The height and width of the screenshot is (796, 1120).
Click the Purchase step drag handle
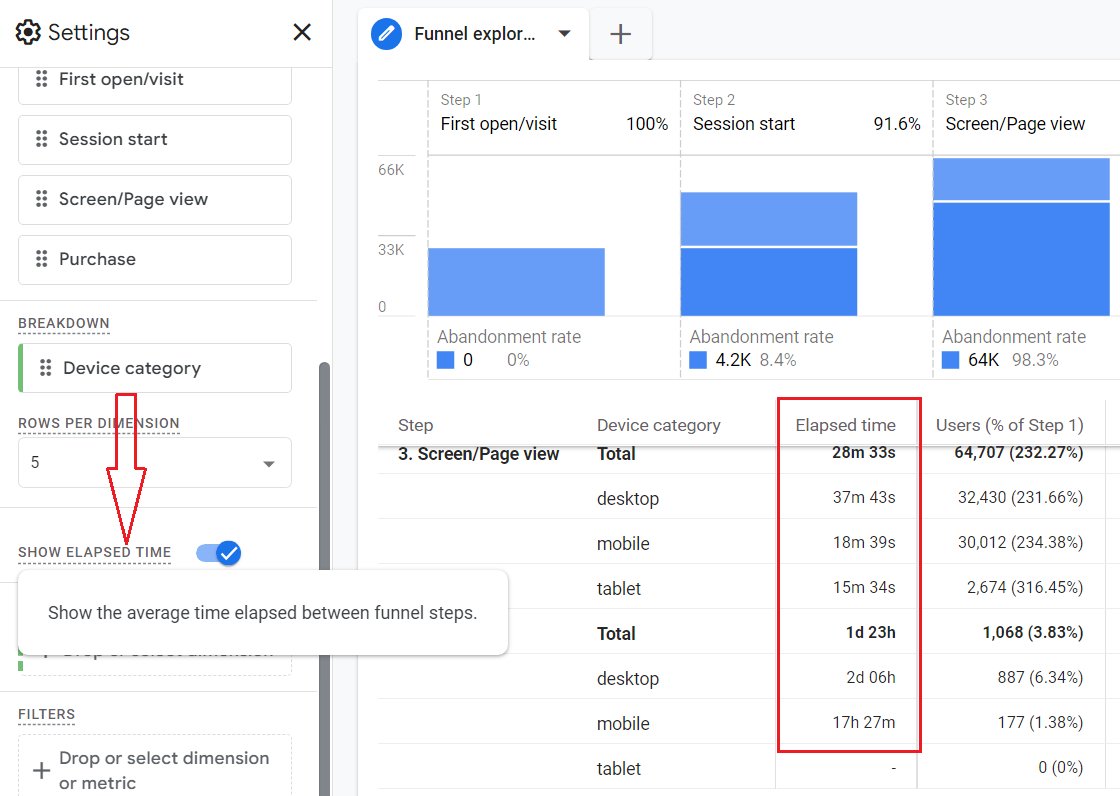click(x=40, y=258)
